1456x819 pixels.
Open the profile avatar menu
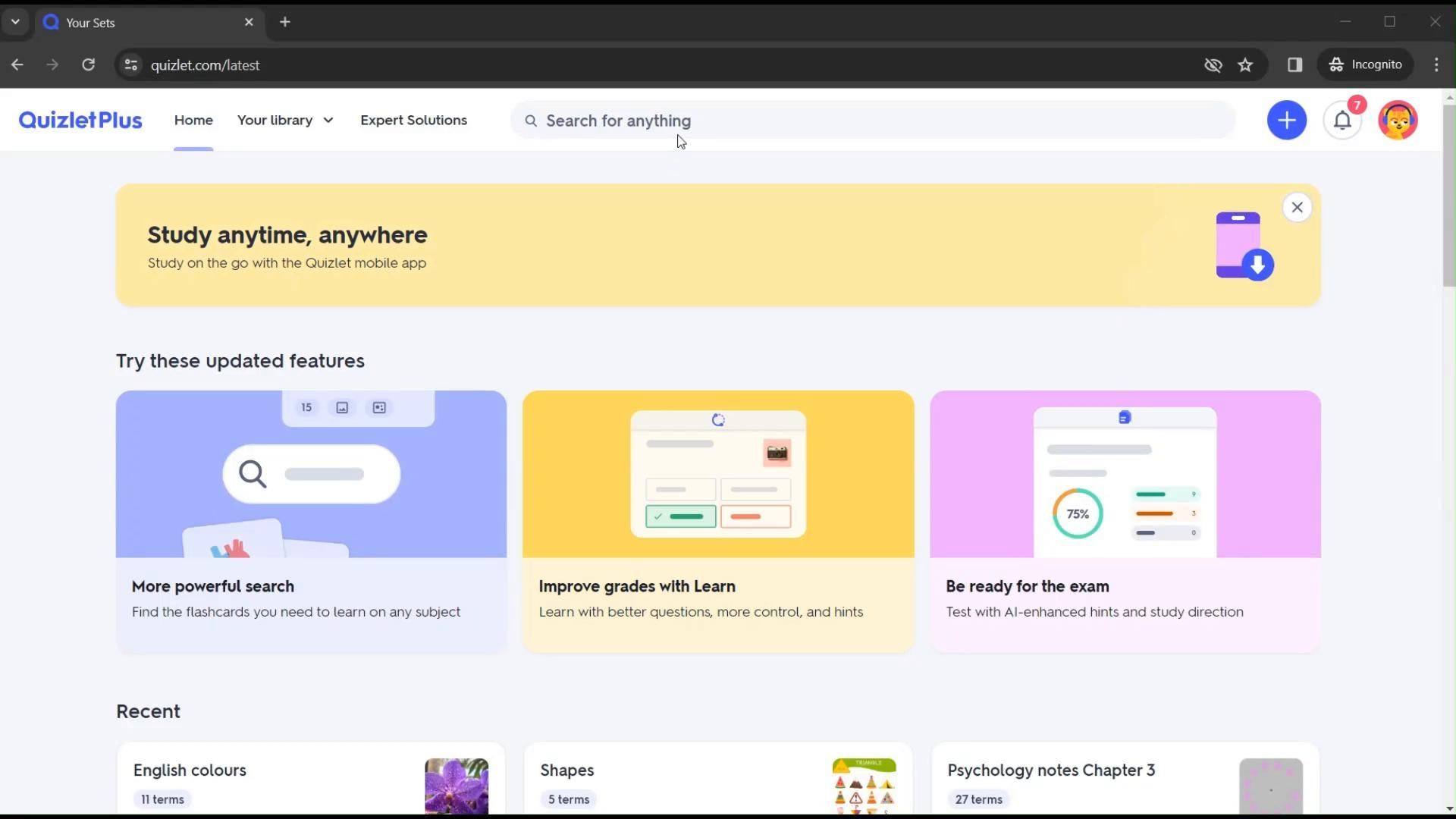tap(1398, 120)
